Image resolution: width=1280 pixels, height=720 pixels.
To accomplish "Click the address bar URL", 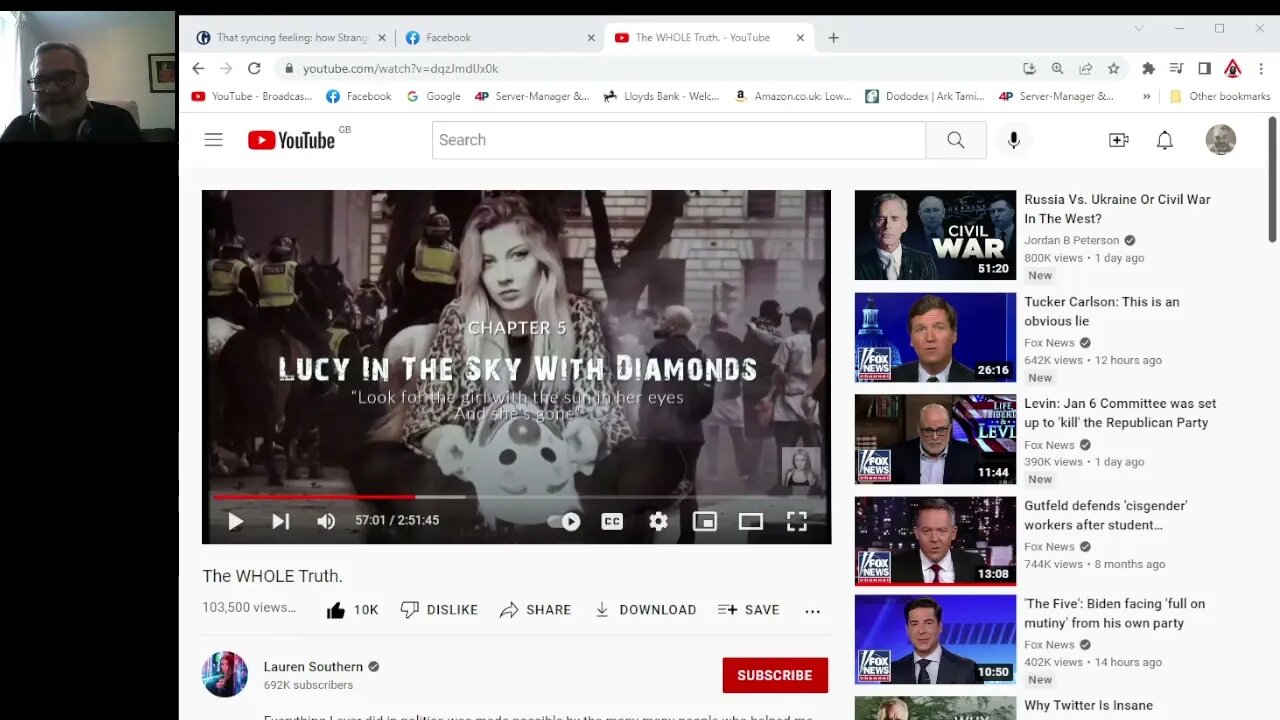I will click(x=400, y=69).
